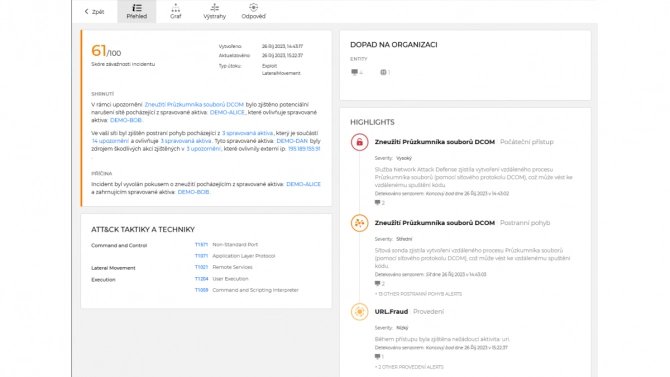The image size is (670, 377).
Task: Open Zneužití Průzkumníka souborů DCOM link in summary
Action: tap(194, 104)
